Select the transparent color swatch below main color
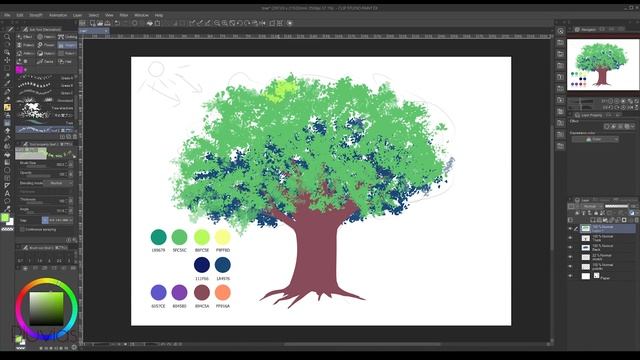The image size is (640, 360). [7, 229]
